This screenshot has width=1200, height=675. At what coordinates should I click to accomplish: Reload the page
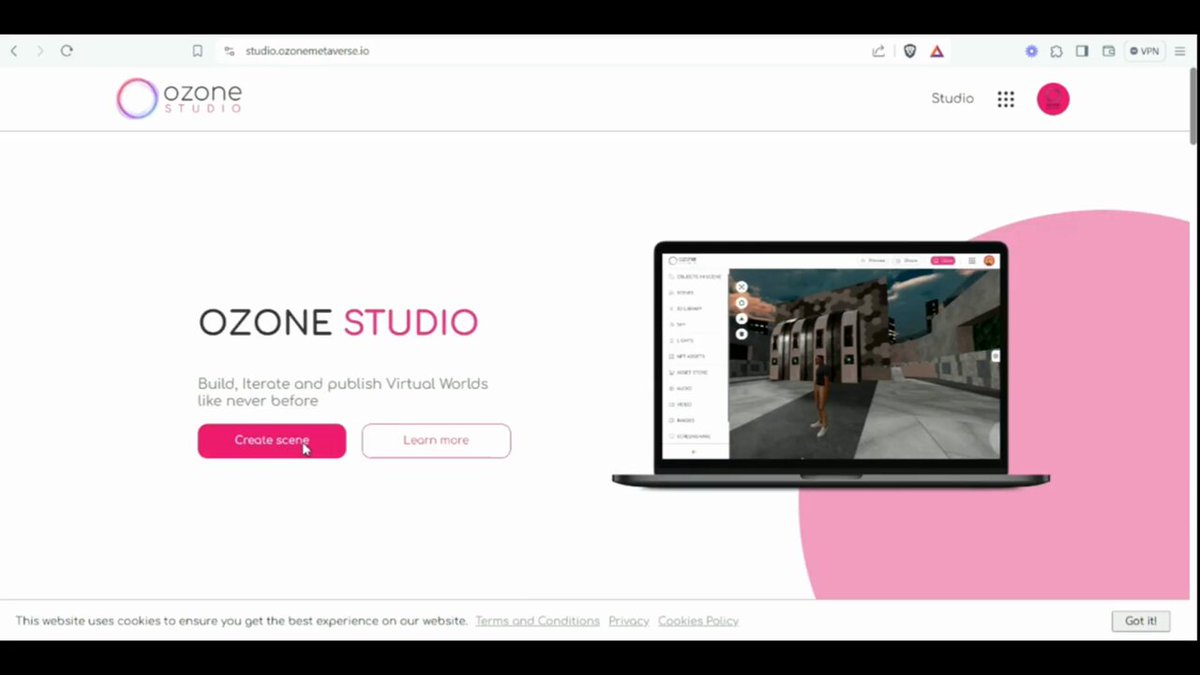tap(67, 51)
